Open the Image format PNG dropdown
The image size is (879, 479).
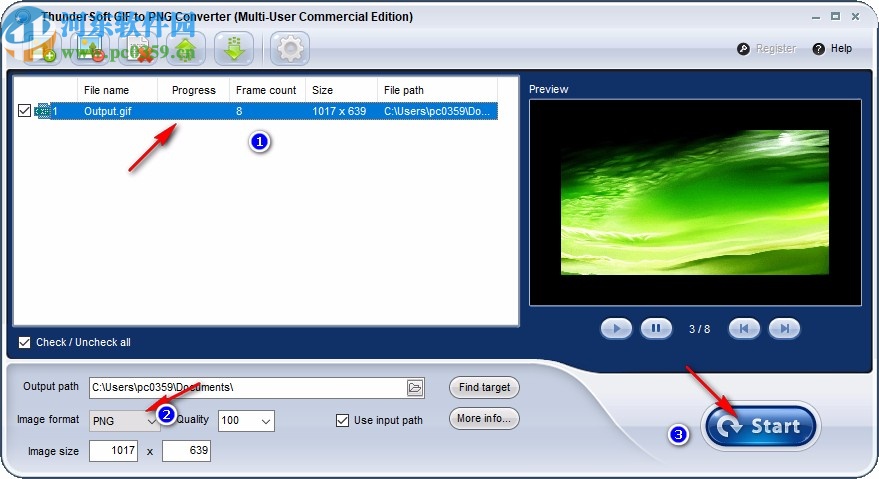[124, 421]
